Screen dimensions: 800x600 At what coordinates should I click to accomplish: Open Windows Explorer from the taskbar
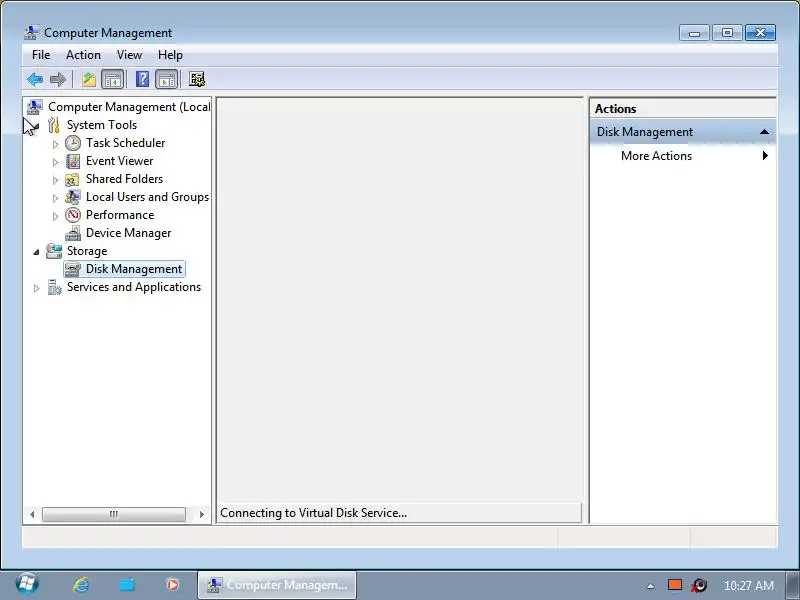coord(127,585)
